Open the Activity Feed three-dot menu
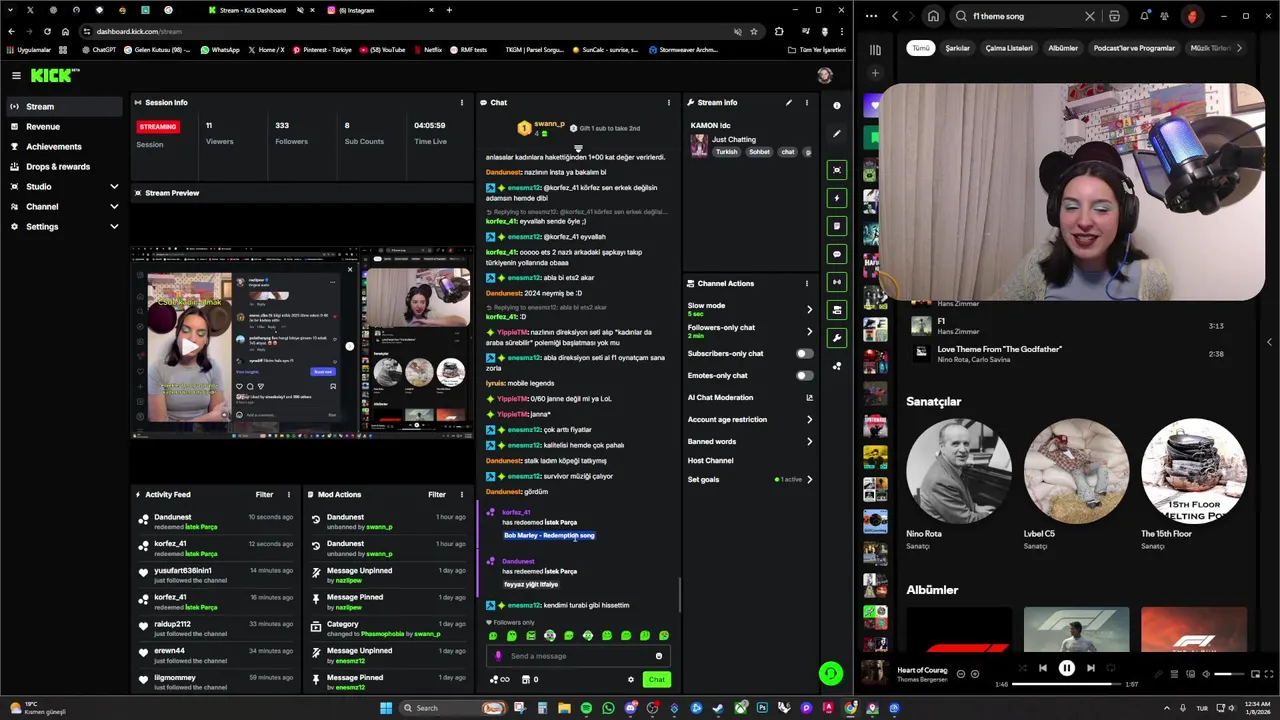Image resolution: width=1280 pixels, height=720 pixels. click(x=288, y=494)
